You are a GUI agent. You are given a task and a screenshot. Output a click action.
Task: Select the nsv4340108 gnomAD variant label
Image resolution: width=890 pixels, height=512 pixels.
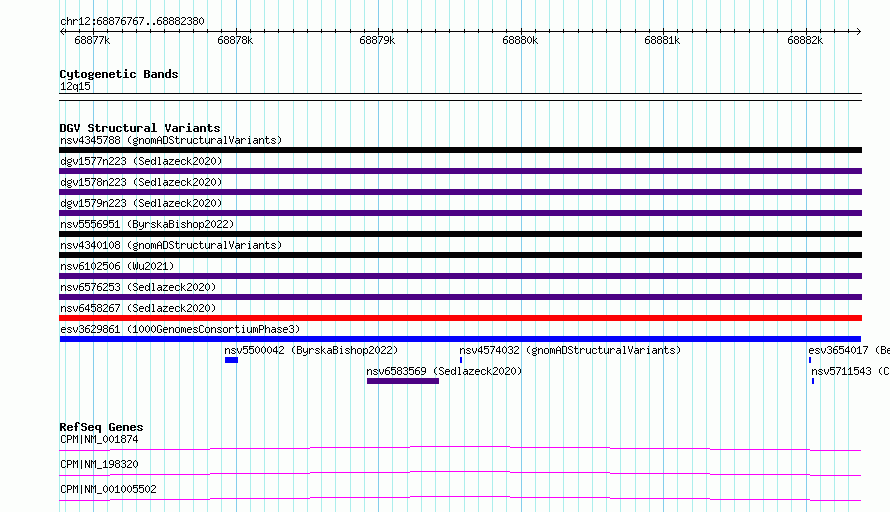(171, 245)
